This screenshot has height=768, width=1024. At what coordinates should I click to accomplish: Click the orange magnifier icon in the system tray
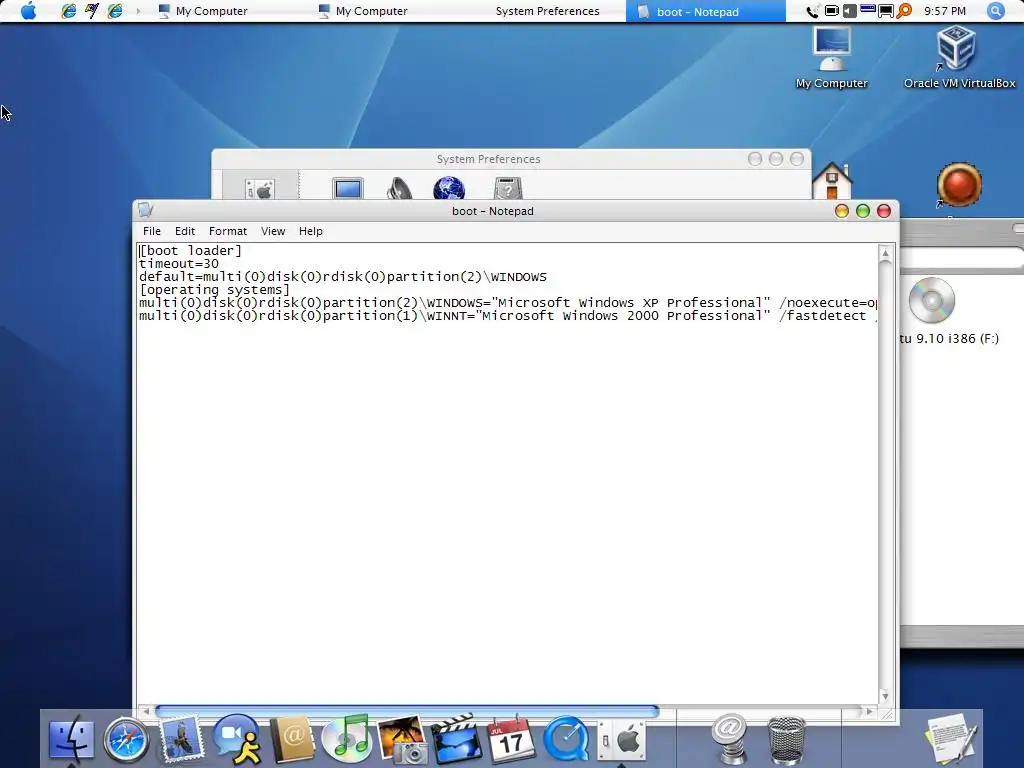904,11
